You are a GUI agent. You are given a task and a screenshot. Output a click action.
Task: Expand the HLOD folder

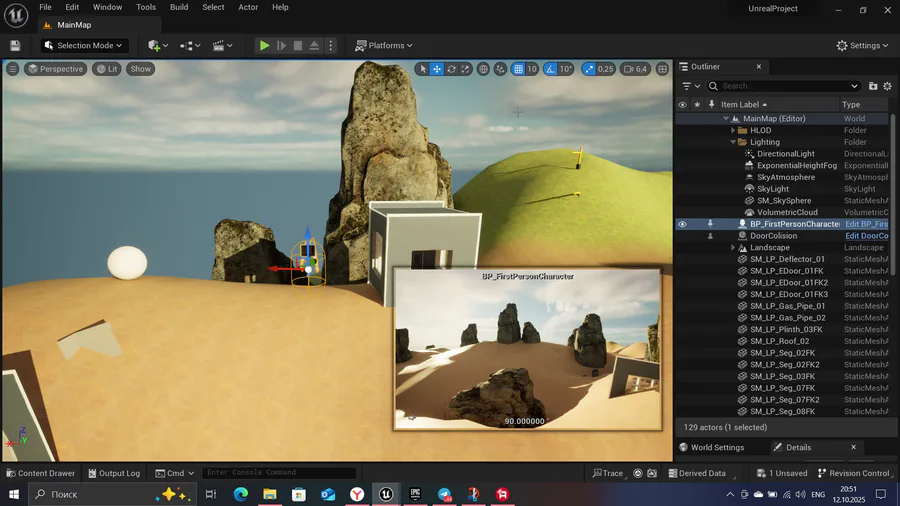click(733, 130)
